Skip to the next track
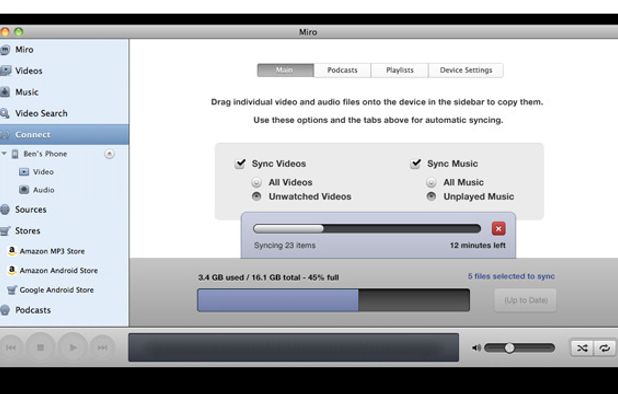The width and height of the screenshot is (618, 394). click(102, 348)
